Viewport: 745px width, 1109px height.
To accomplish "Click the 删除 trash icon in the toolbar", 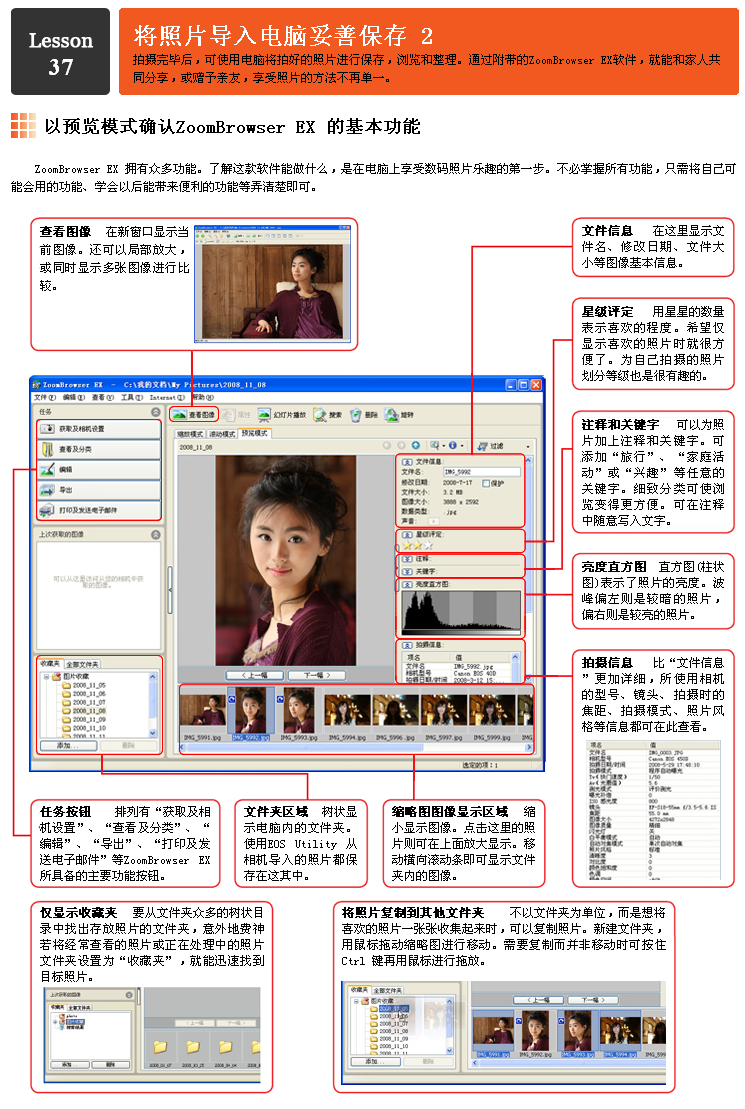I will (x=356, y=414).
